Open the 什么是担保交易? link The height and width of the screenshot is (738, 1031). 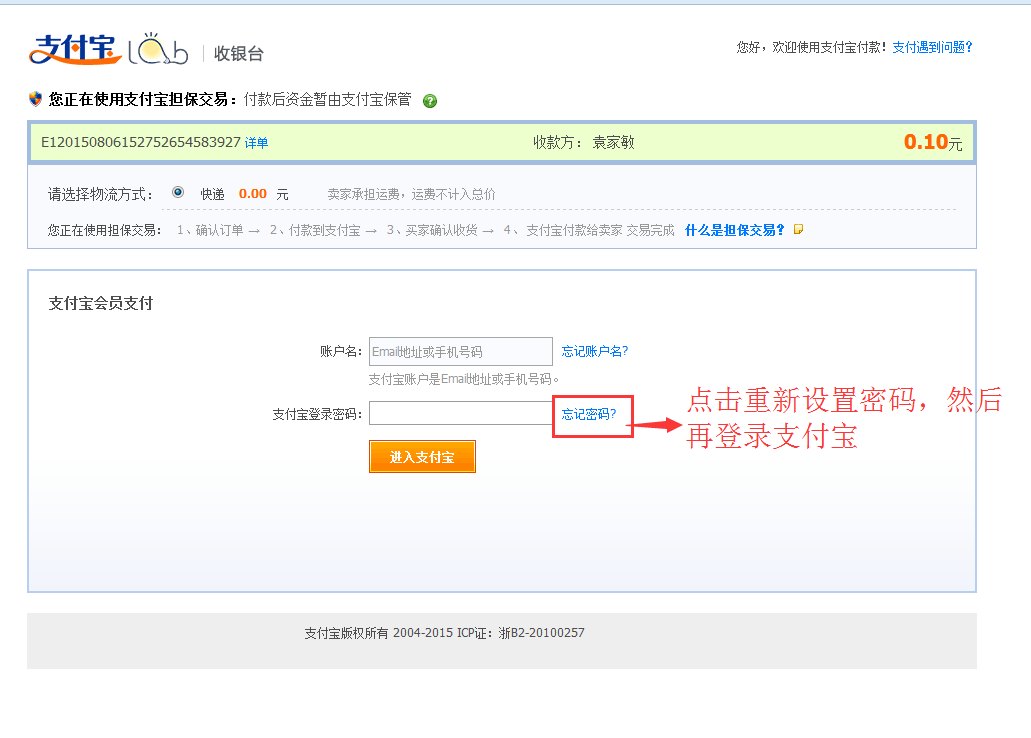(x=734, y=230)
